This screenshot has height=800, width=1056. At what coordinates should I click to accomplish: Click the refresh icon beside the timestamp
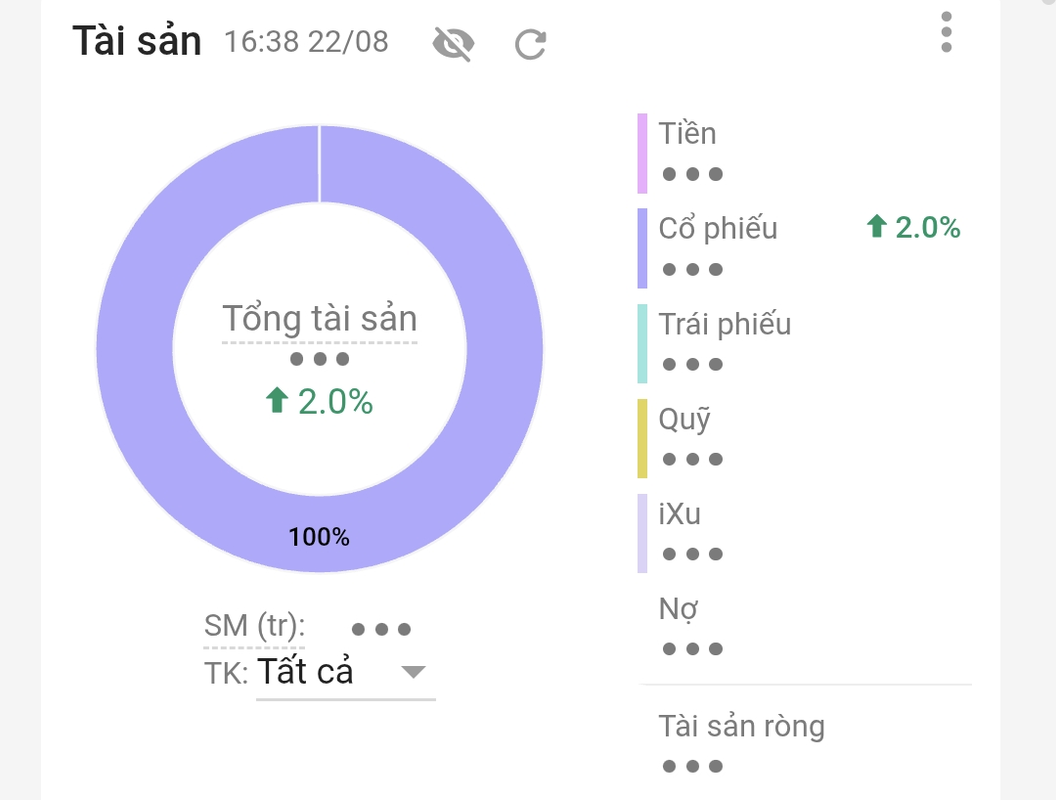click(x=530, y=44)
